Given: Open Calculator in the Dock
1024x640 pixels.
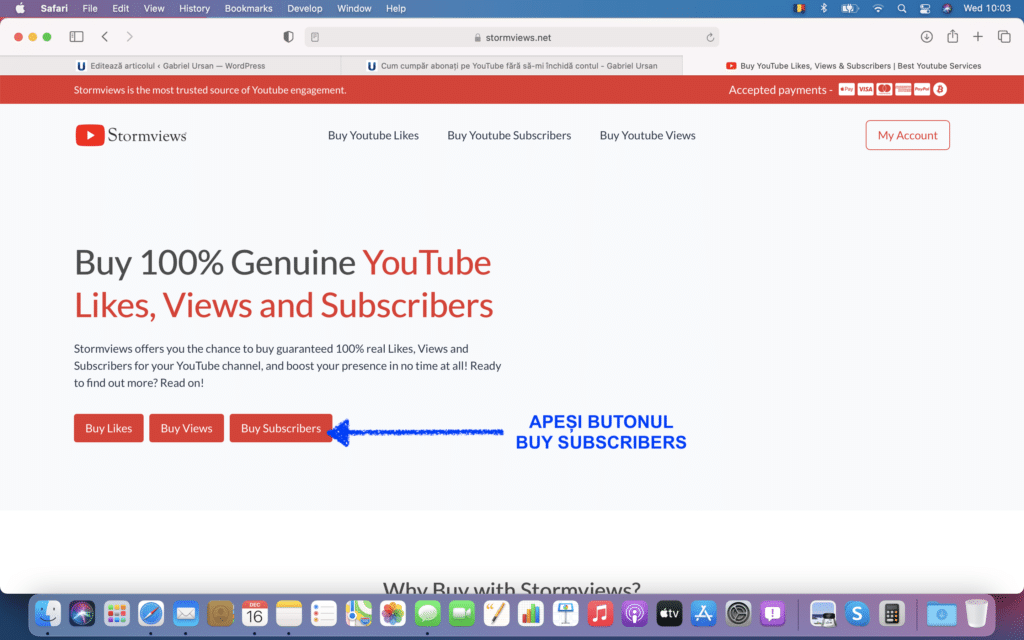Looking at the screenshot, I should pos(891,613).
